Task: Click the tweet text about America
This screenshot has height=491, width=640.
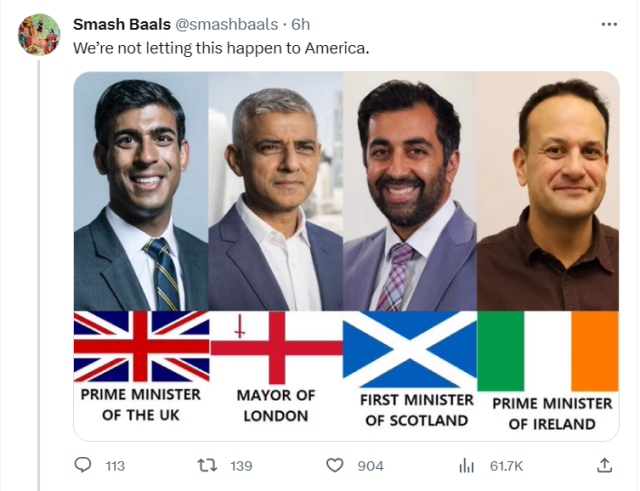Action: pyautogui.click(x=221, y=47)
